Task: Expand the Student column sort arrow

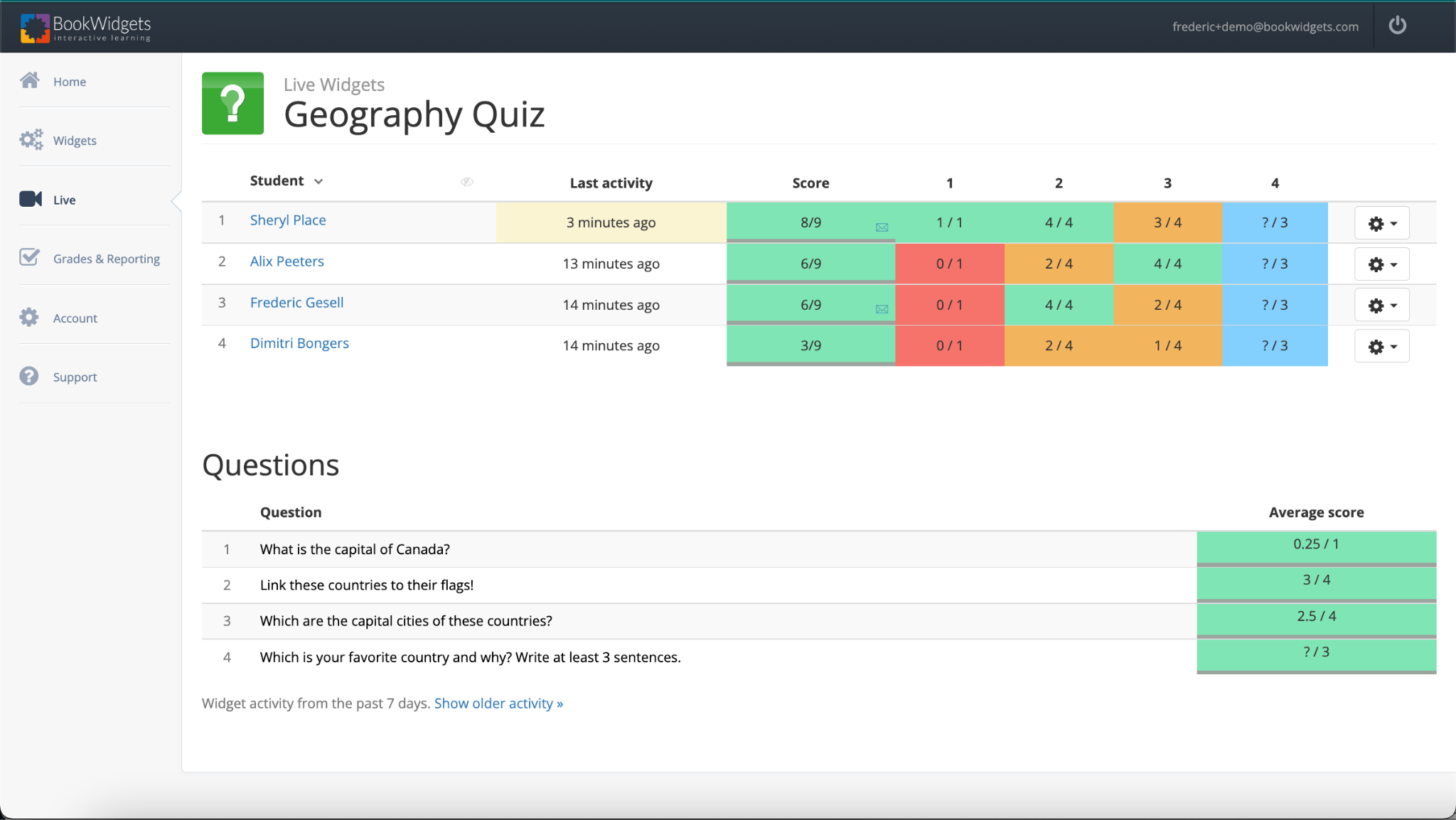Action: 318,182
